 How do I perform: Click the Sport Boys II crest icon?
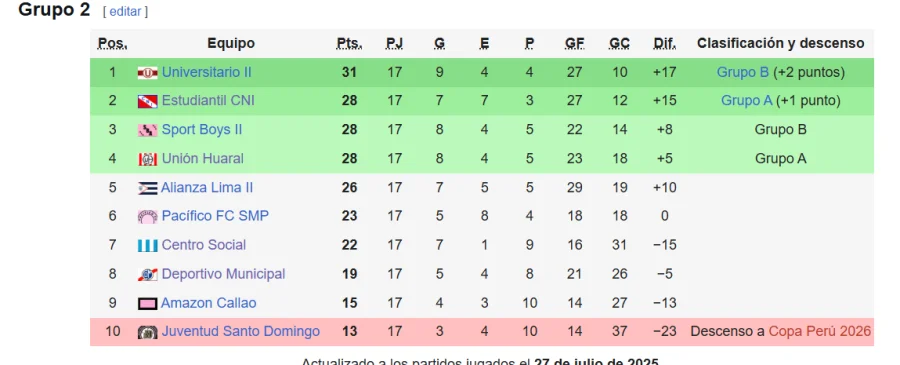pos(148,130)
